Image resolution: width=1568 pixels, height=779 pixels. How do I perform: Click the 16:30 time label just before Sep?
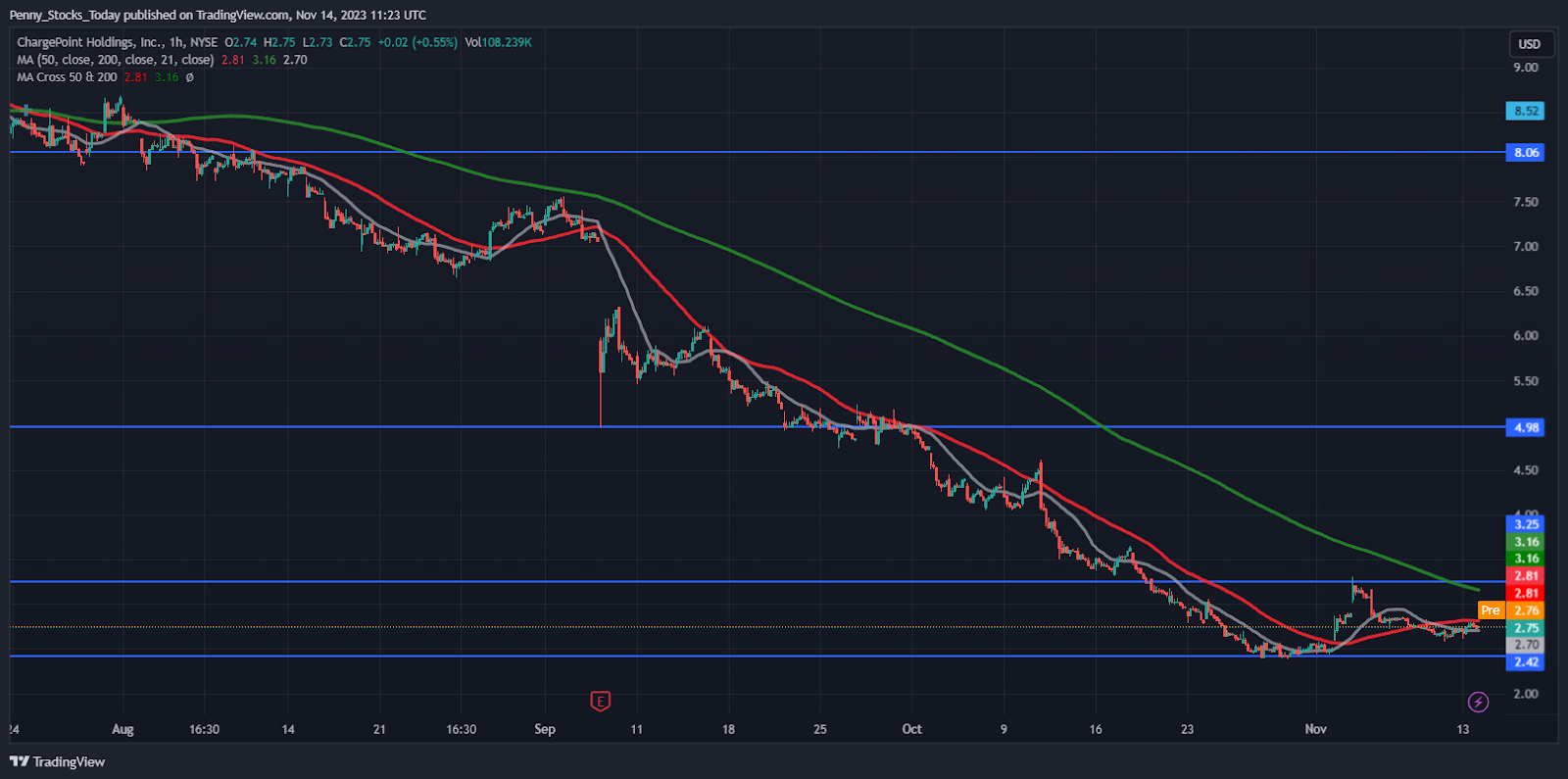point(462,729)
